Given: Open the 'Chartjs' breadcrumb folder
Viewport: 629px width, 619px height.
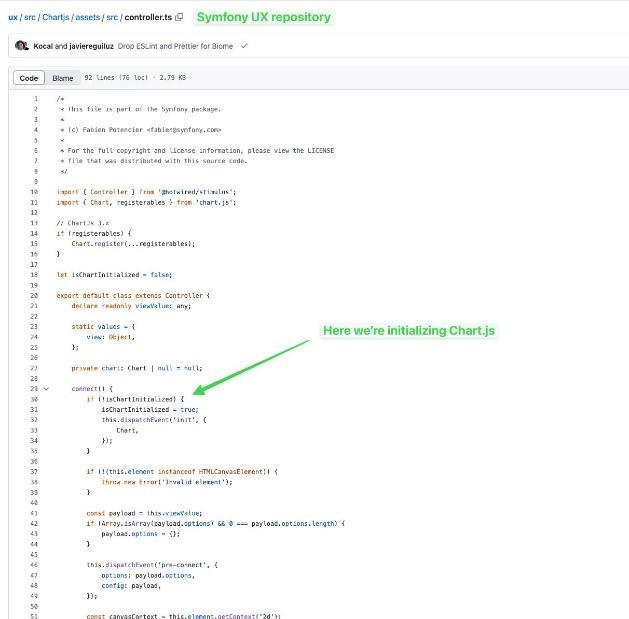Looking at the screenshot, I should [x=55, y=17].
